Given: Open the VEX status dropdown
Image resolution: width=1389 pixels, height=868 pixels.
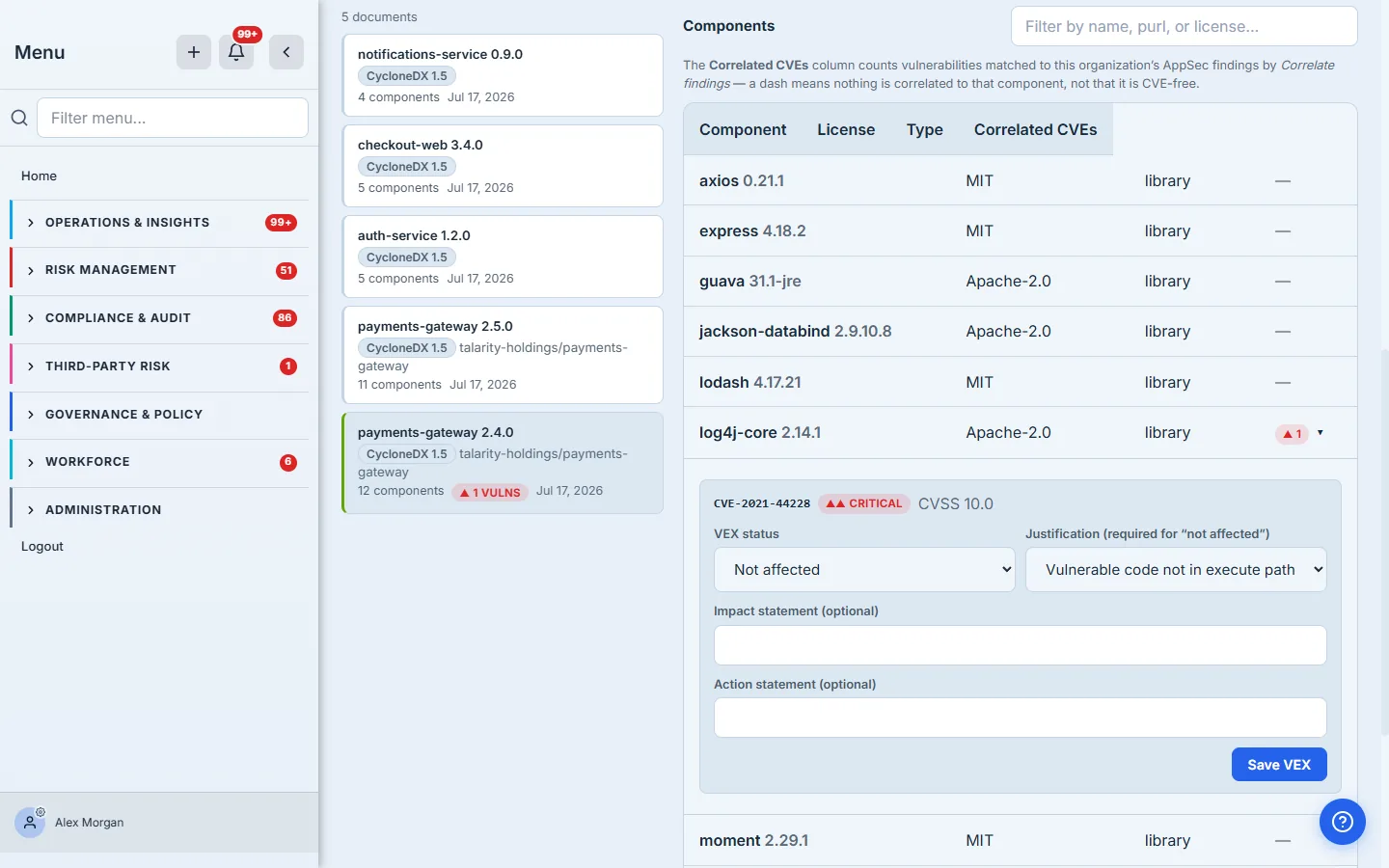Looking at the screenshot, I should (864, 570).
